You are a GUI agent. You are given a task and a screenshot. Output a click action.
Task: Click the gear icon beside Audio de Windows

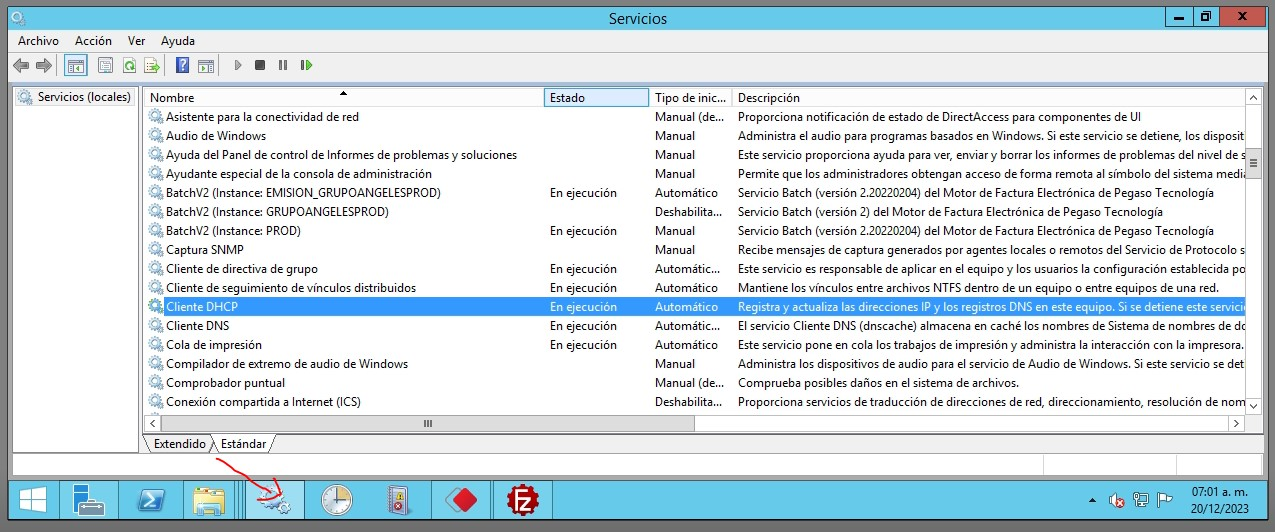point(155,136)
